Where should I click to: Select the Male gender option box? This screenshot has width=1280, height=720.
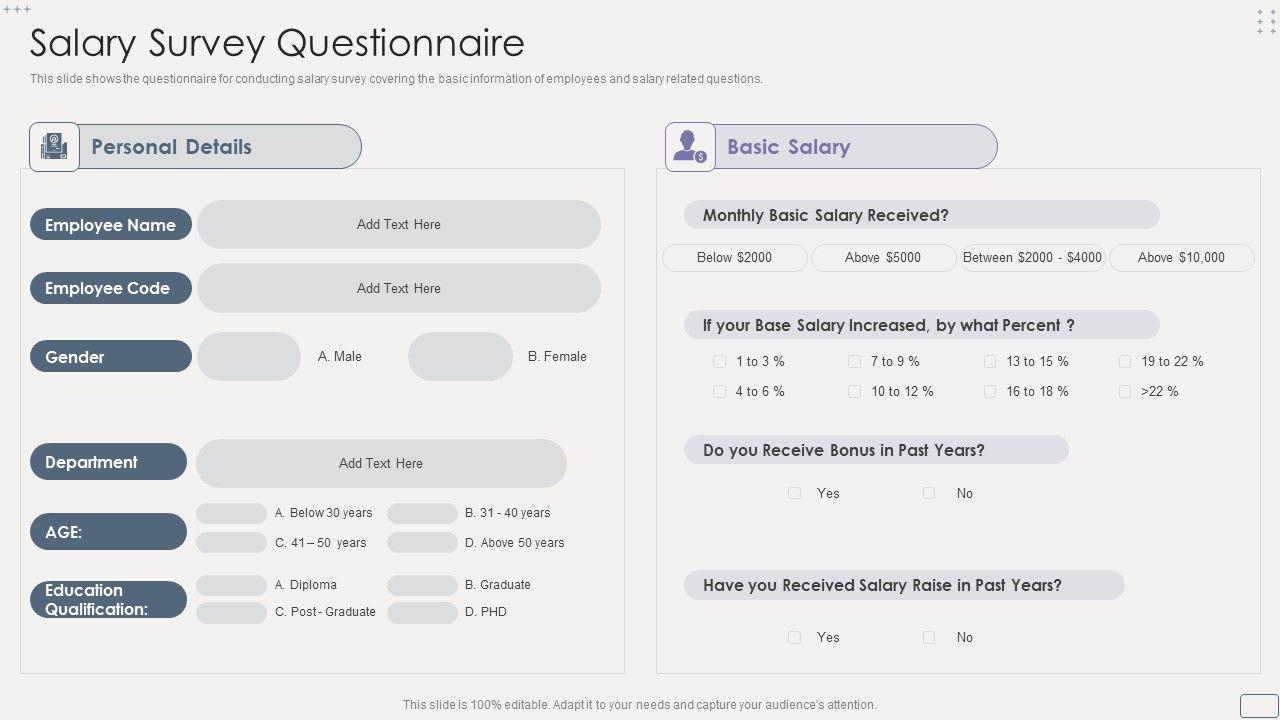(x=249, y=357)
